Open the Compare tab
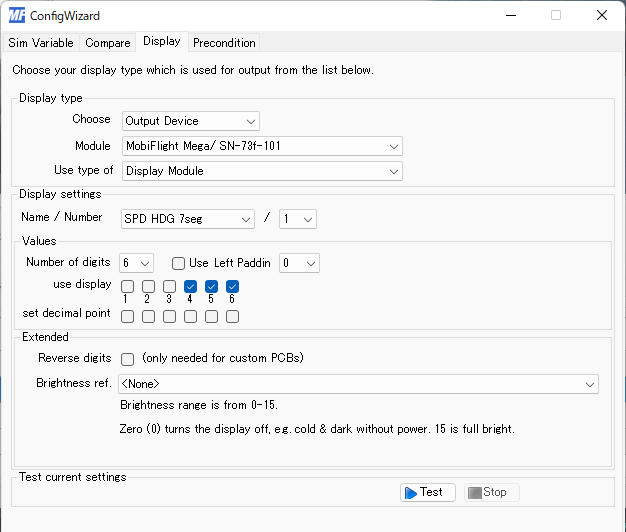This screenshot has width=626, height=532. click(108, 43)
